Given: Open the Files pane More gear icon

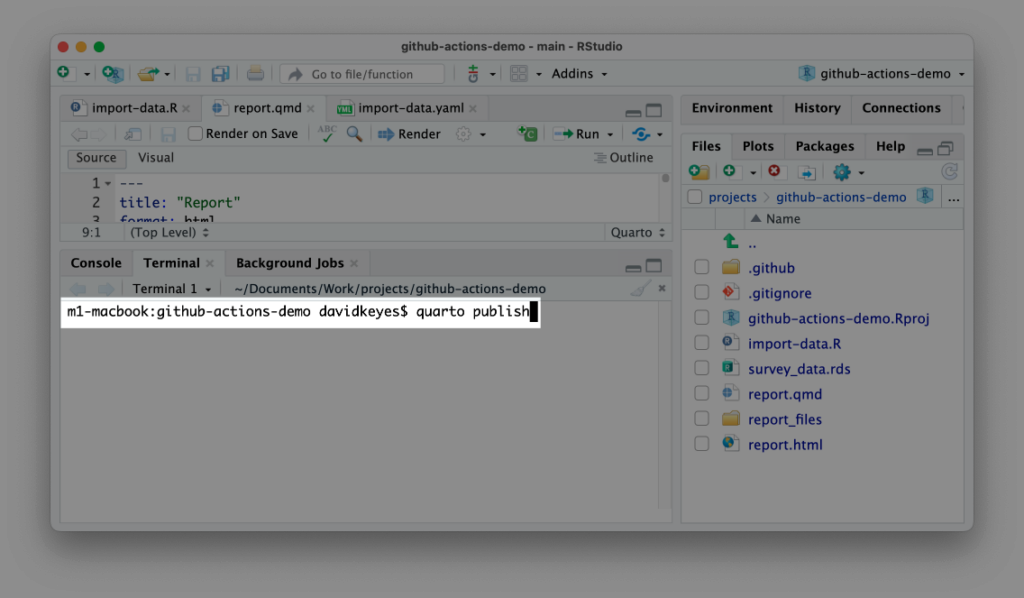Looking at the screenshot, I should click(841, 172).
